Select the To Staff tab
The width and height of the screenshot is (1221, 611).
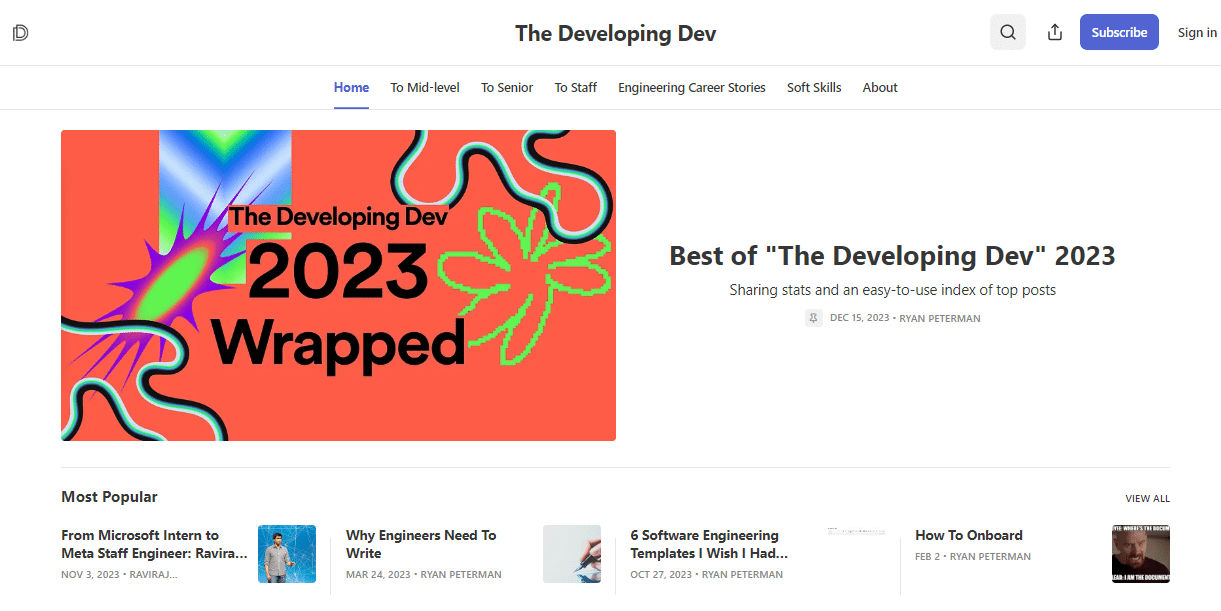click(x=575, y=87)
